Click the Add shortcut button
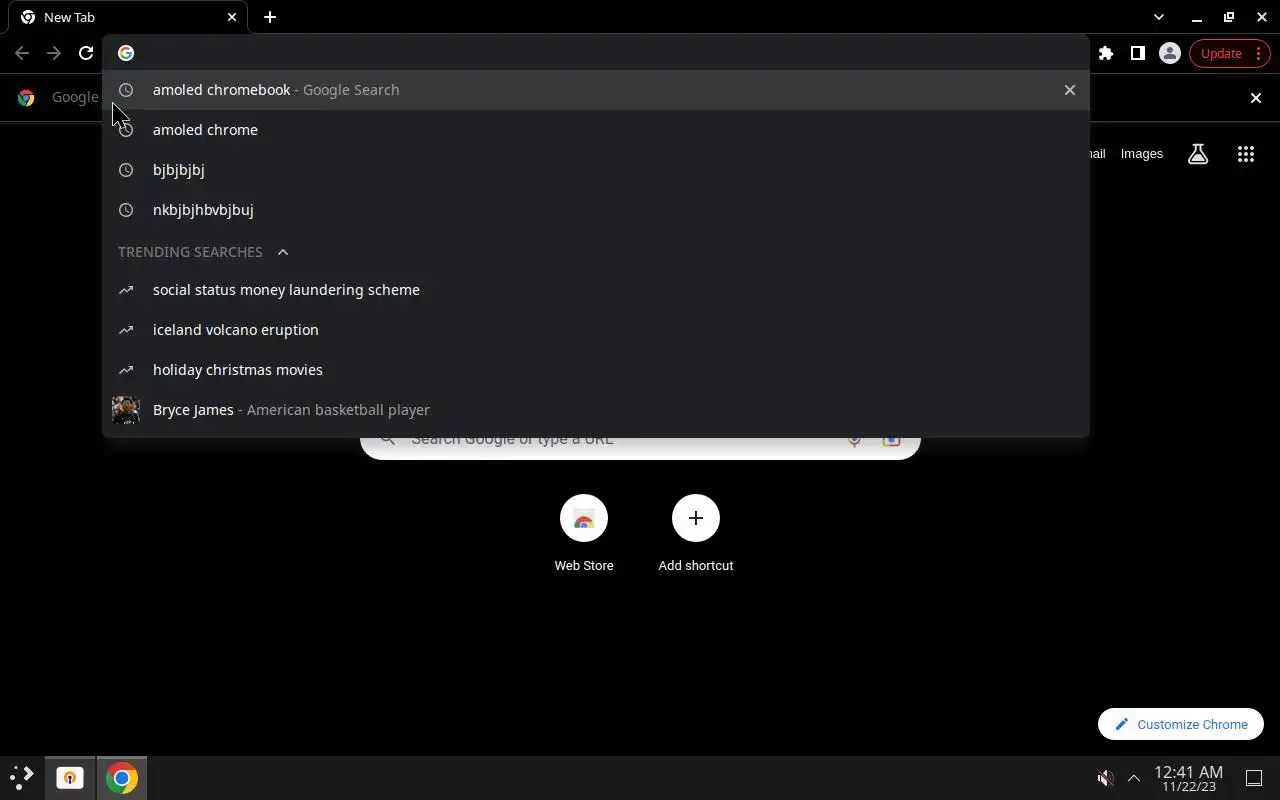 click(x=696, y=534)
